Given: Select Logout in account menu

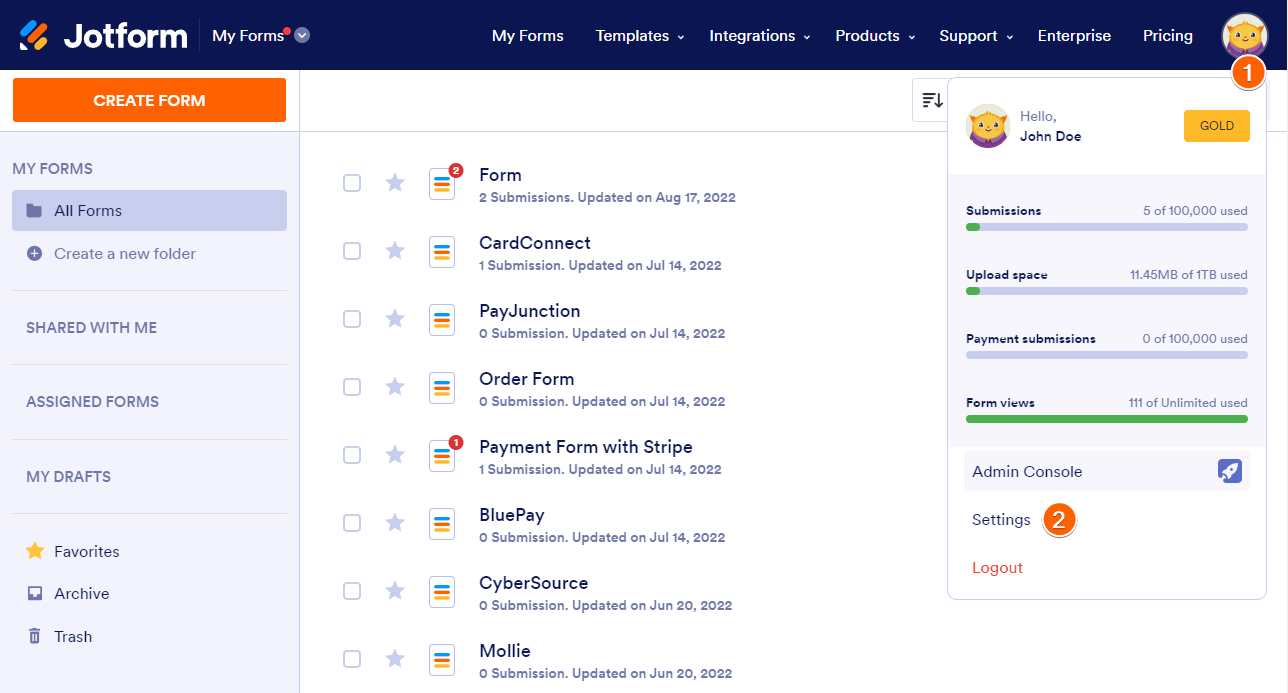Looking at the screenshot, I should pyautogui.click(x=997, y=568).
